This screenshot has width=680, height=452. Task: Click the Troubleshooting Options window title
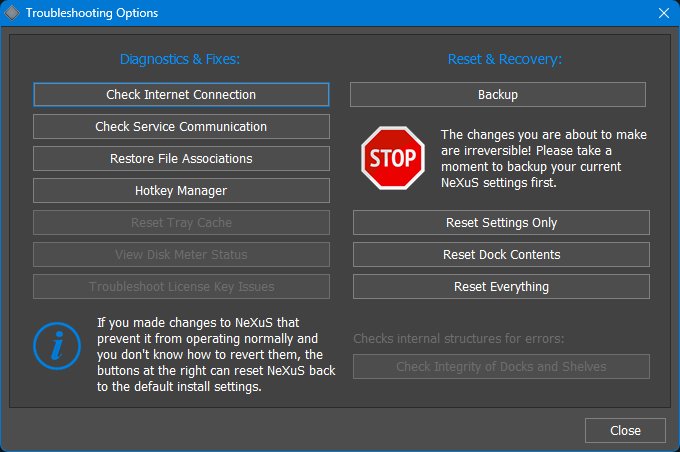[92, 13]
